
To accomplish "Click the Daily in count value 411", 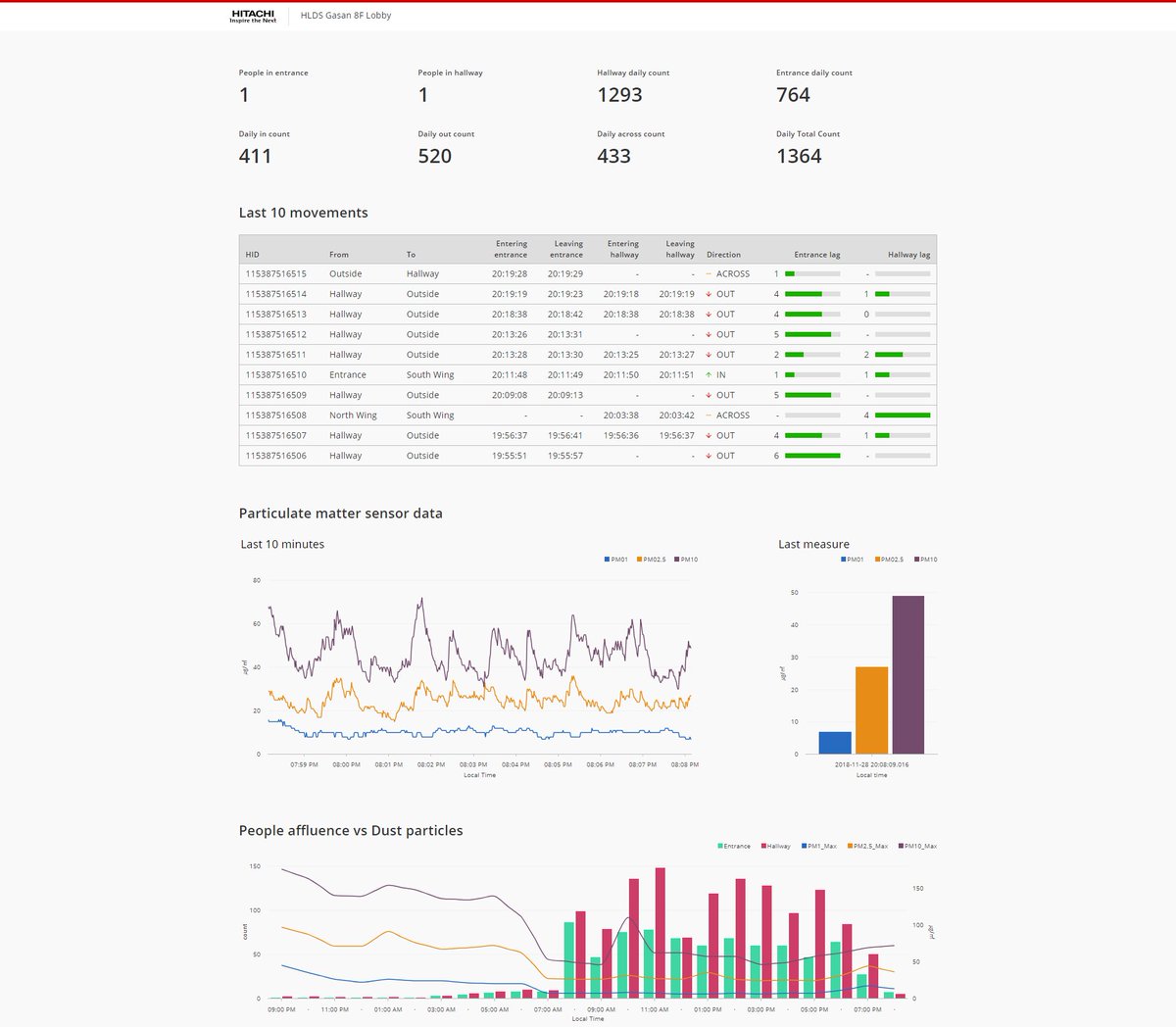I will (x=255, y=156).
